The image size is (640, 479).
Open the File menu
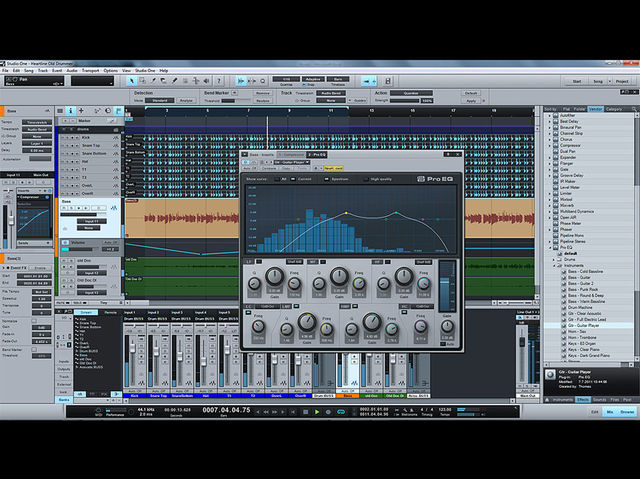click(x=6, y=71)
